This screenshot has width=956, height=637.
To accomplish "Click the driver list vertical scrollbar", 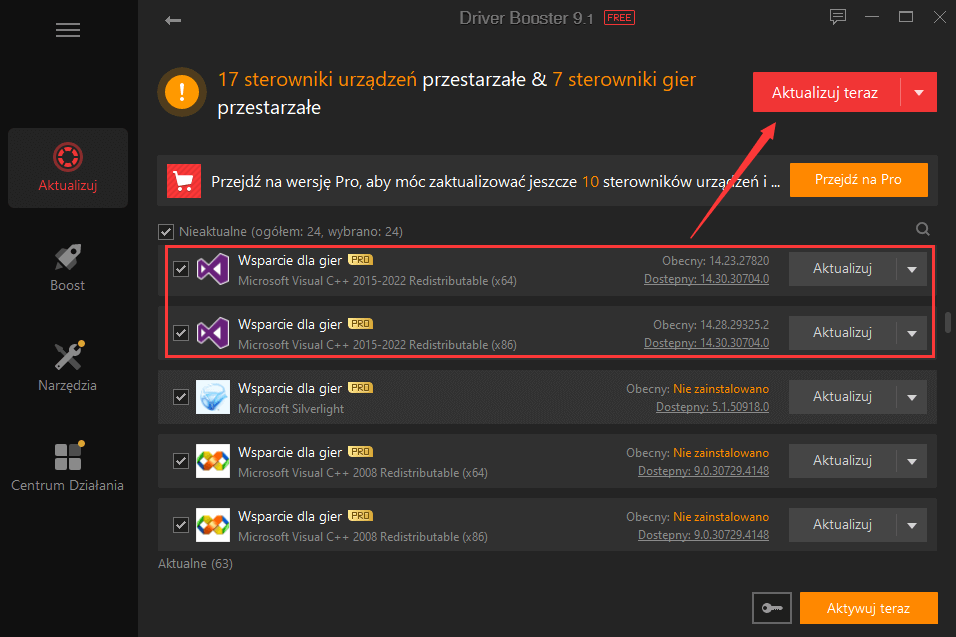I will 947,322.
